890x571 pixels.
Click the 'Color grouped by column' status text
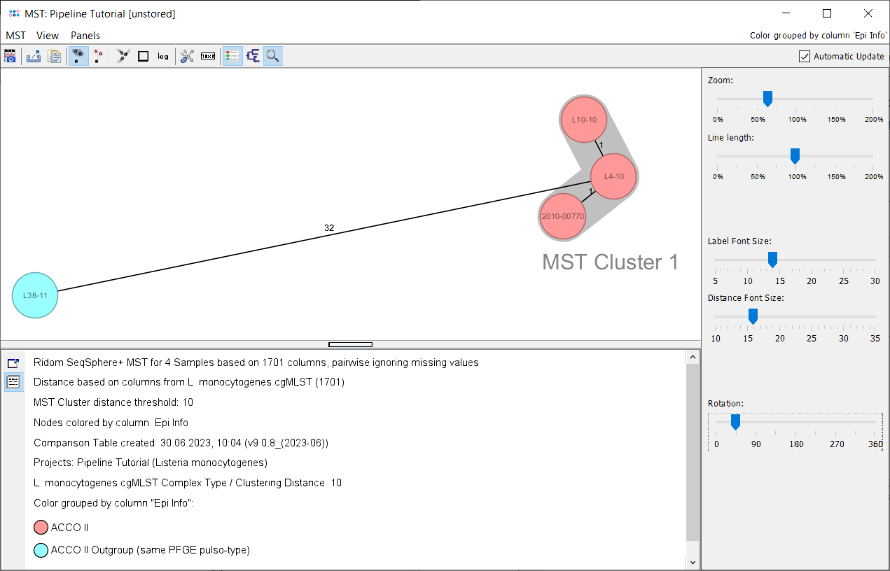tap(818, 35)
